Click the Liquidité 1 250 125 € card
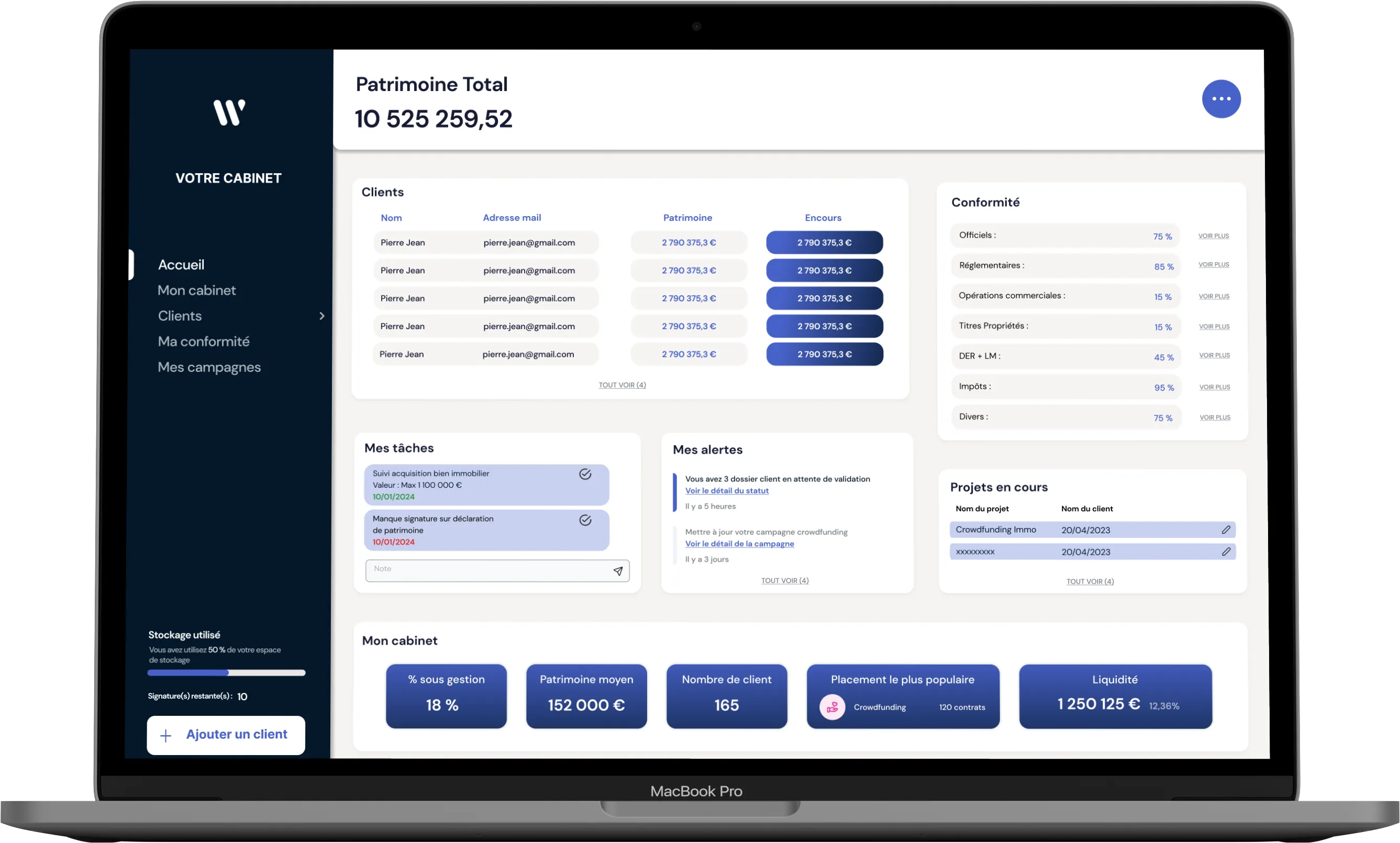The width and height of the screenshot is (1400, 843). [1115, 696]
